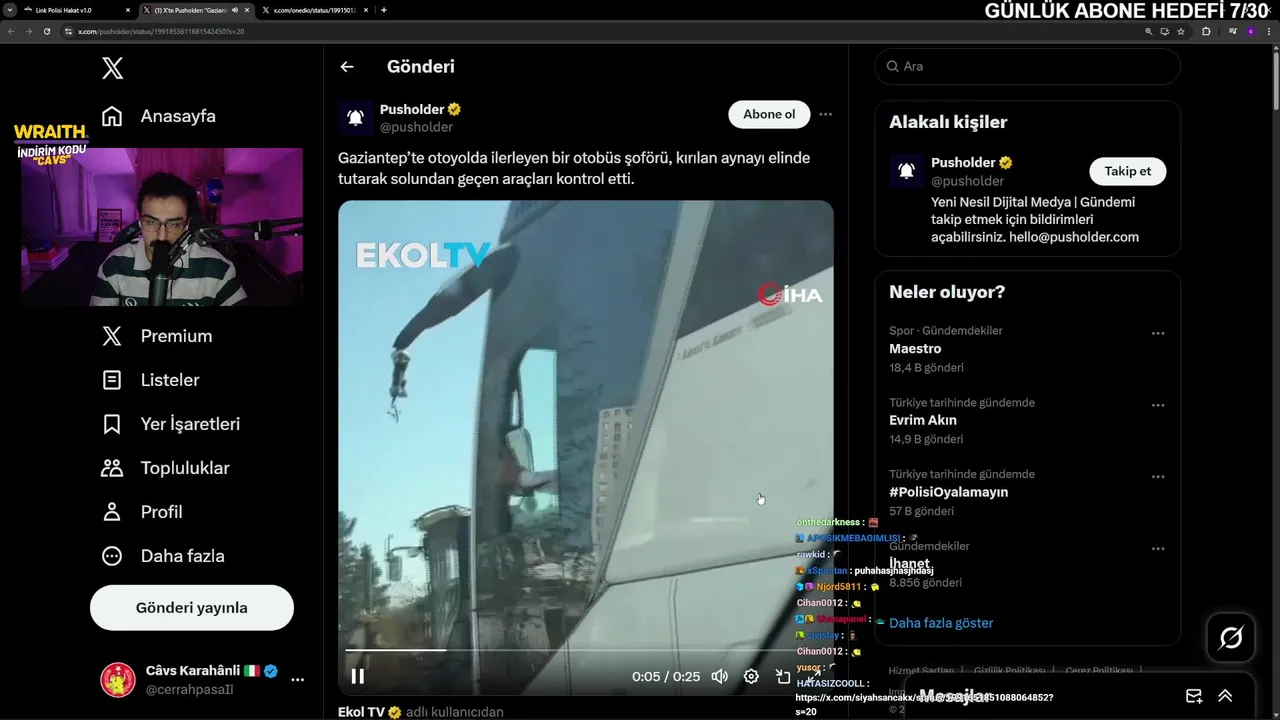
Task: Click the address bar URL
Action: point(161,31)
